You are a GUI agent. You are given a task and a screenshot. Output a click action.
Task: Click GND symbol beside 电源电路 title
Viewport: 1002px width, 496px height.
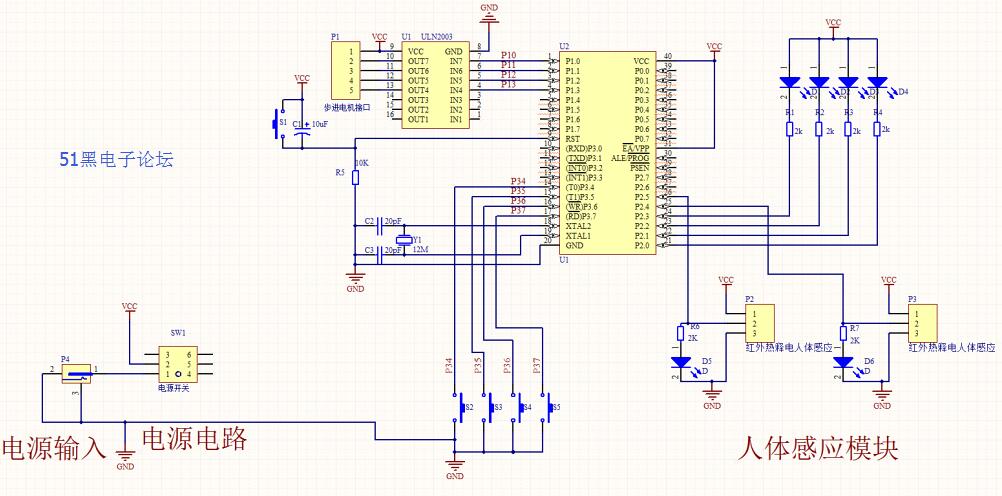click(125, 458)
